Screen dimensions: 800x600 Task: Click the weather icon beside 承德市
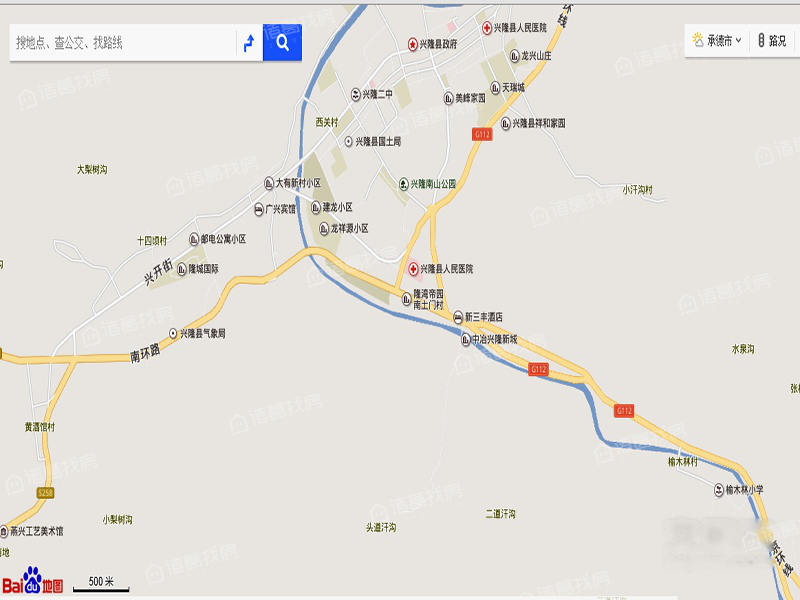pyautogui.click(x=697, y=40)
